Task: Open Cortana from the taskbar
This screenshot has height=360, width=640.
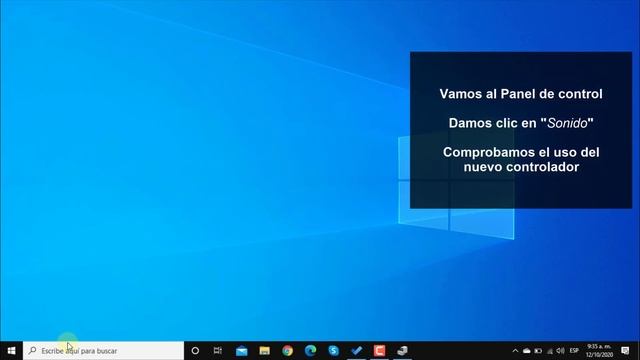Action: click(x=195, y=351)
